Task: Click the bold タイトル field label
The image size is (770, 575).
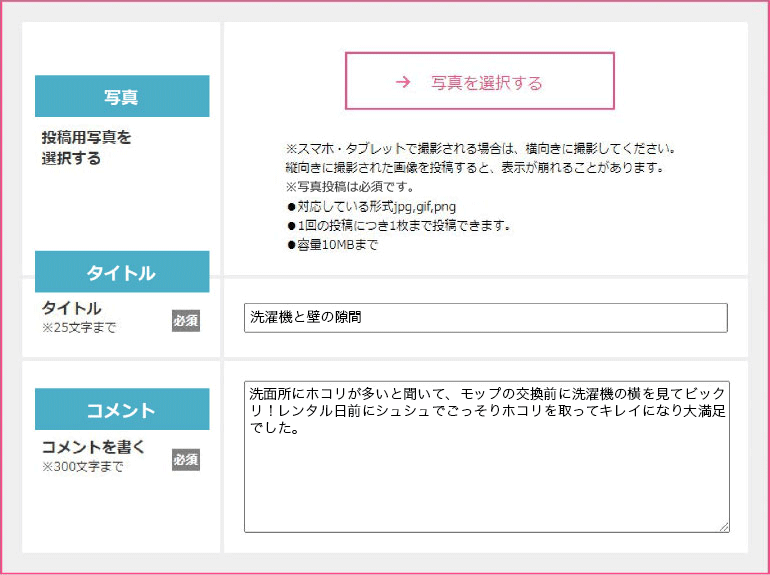Action: (72, 308)
